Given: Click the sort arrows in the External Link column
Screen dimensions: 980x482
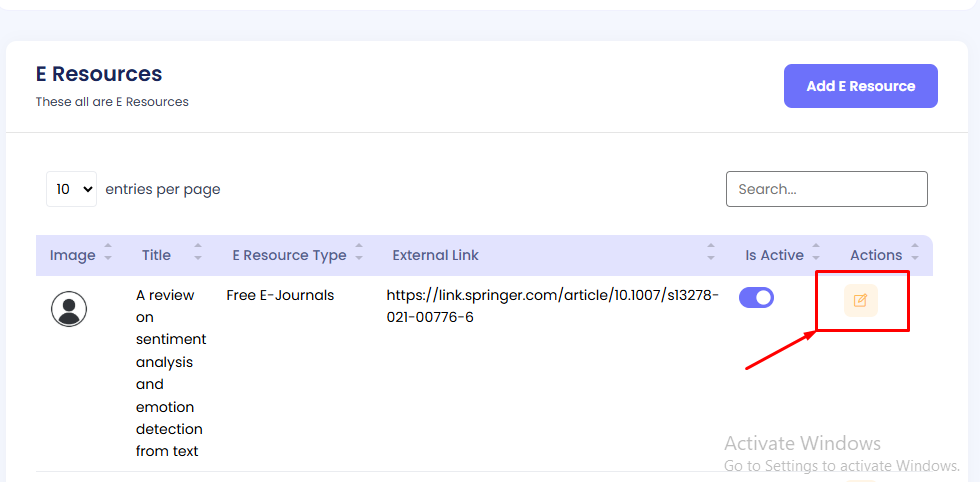Looking at the screenshot, I should 711,255.
